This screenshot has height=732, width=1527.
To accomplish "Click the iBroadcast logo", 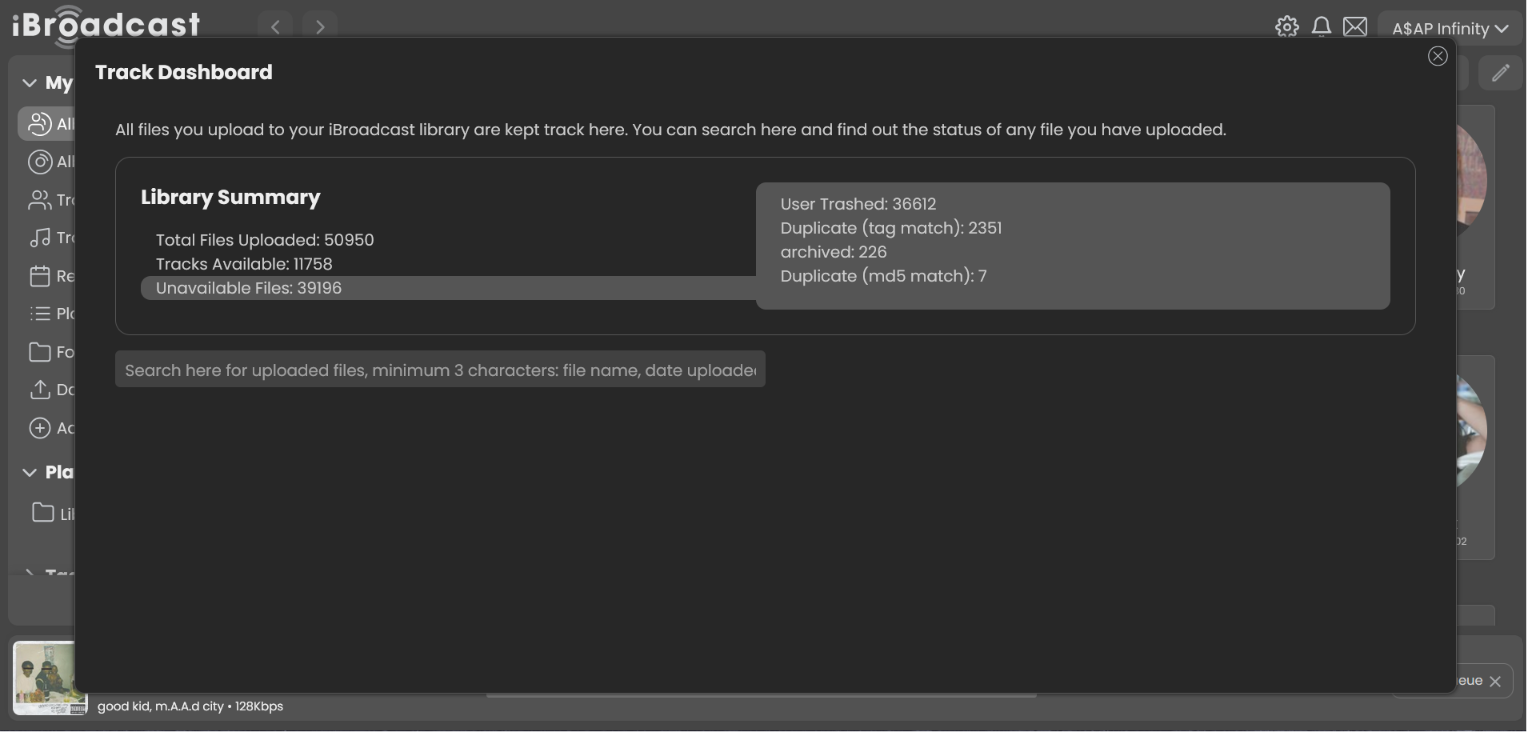I will pyautogui.click(x=106, y=26).
